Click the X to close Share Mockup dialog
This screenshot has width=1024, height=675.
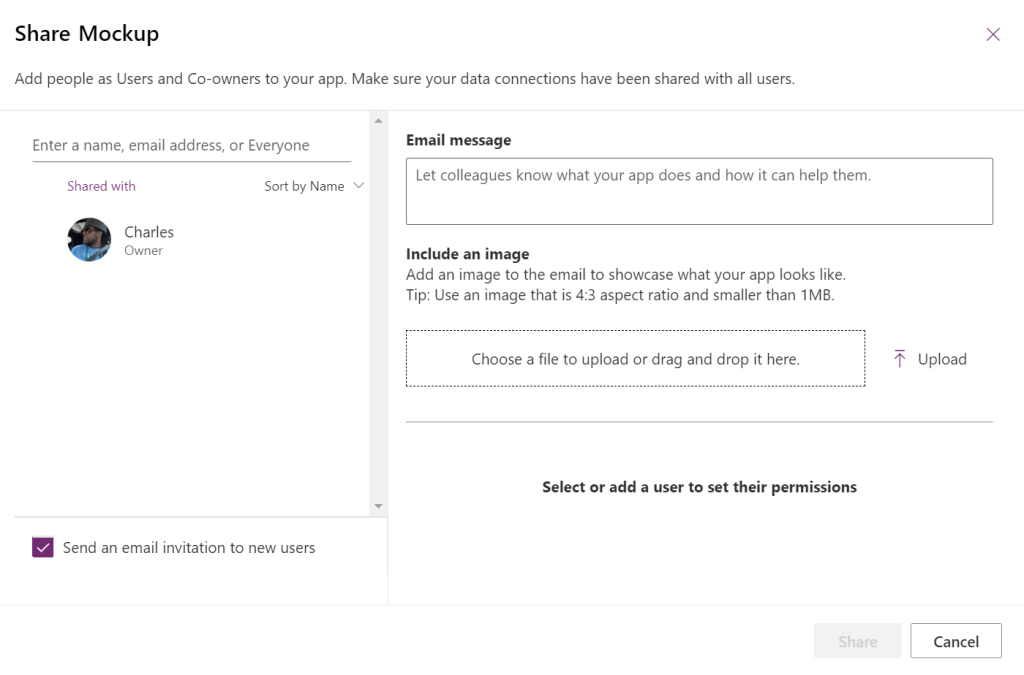tap(992, 33)
